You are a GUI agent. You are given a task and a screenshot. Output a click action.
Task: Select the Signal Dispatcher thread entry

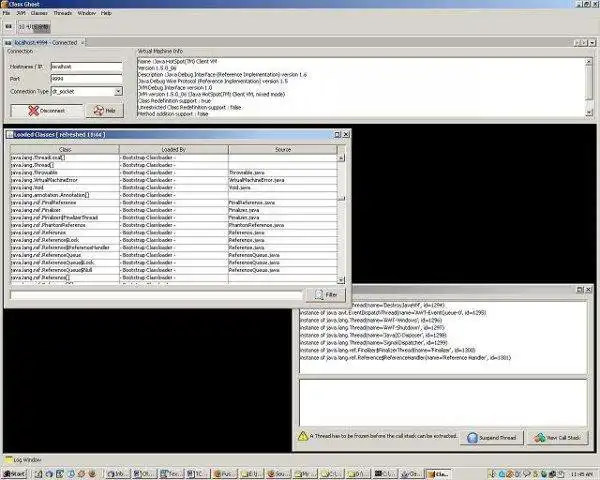373,343
